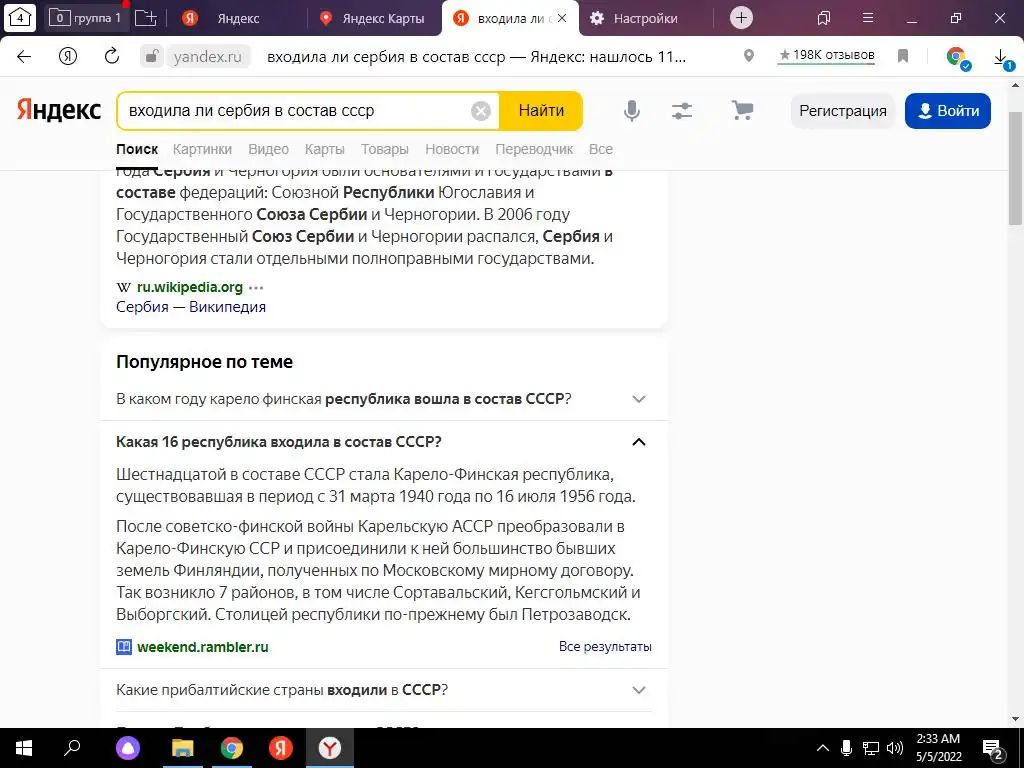Reload the current page

pyautogui.click(x=112, y=56)
